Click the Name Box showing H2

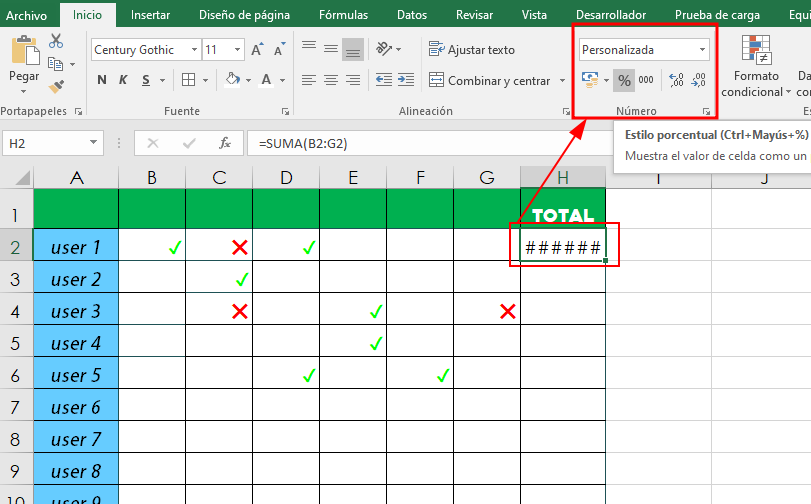coord(50,143)
